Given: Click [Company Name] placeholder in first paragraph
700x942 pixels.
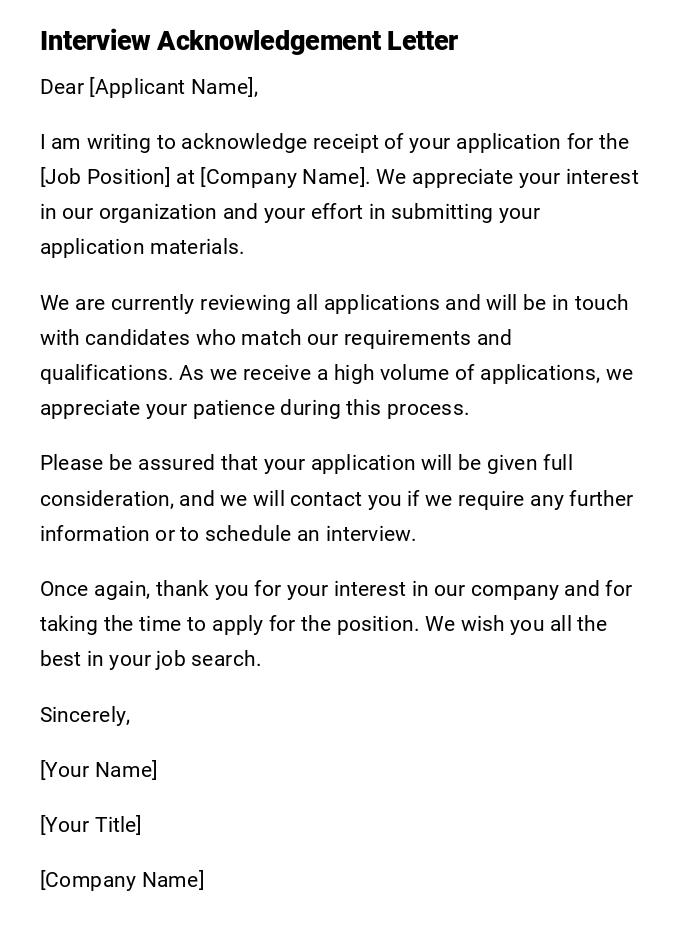Looking at the screenshot, I should tap(284, 177).
